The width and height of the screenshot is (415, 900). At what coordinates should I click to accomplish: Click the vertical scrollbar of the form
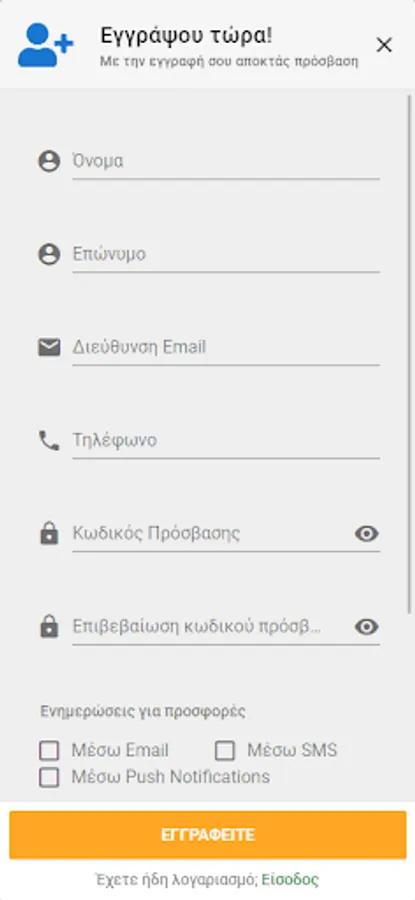410,353
